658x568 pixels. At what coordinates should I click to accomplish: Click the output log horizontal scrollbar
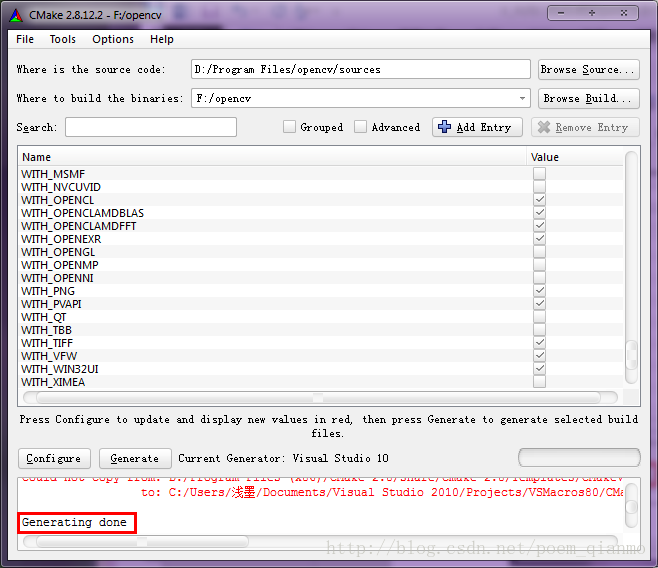pyautogui.click(x=320, y=541)
